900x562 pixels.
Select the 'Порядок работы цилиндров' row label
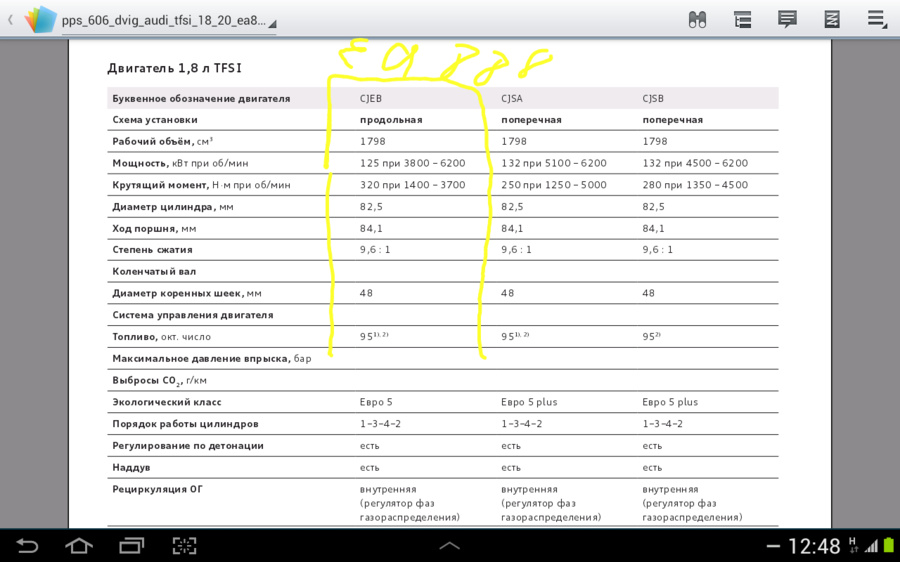coord(185,424)
